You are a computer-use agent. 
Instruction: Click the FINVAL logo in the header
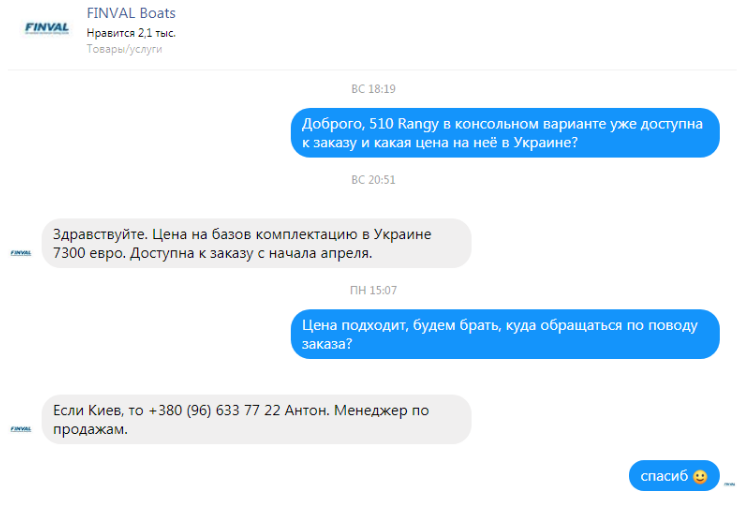pos(47,28)
